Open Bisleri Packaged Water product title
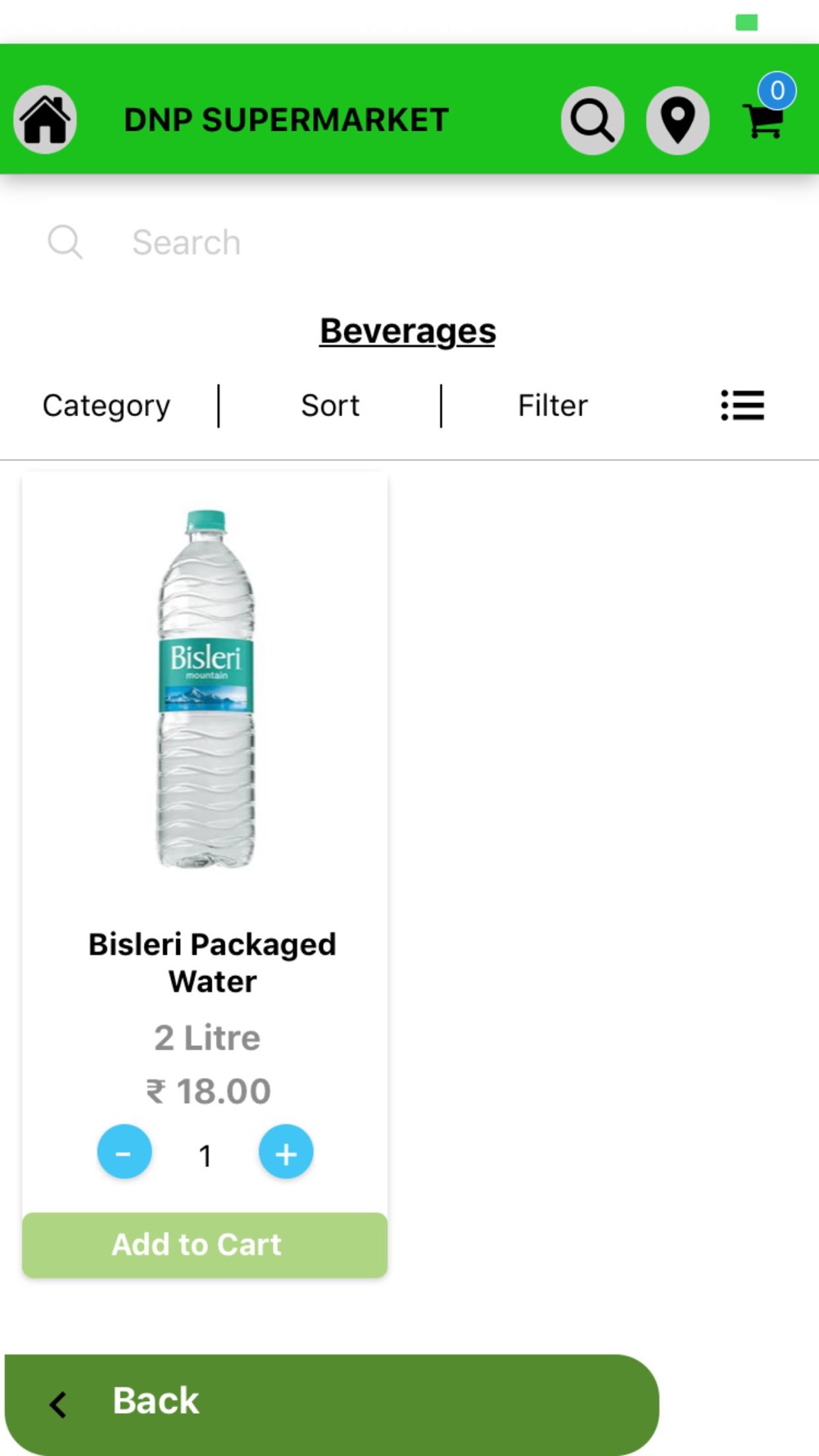Viewport: 819px width, 1456px height. click(x=212, y=962)
